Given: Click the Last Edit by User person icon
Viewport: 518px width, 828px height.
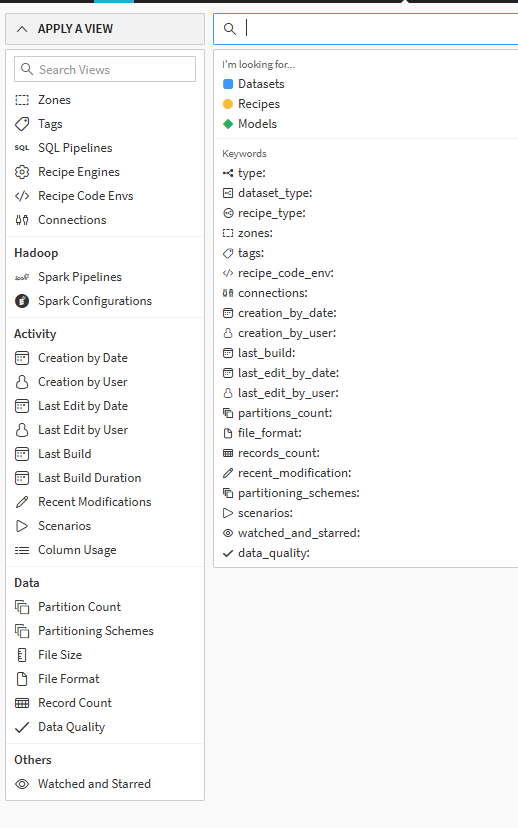Looking at the screenshot, I should click(22, 430).
